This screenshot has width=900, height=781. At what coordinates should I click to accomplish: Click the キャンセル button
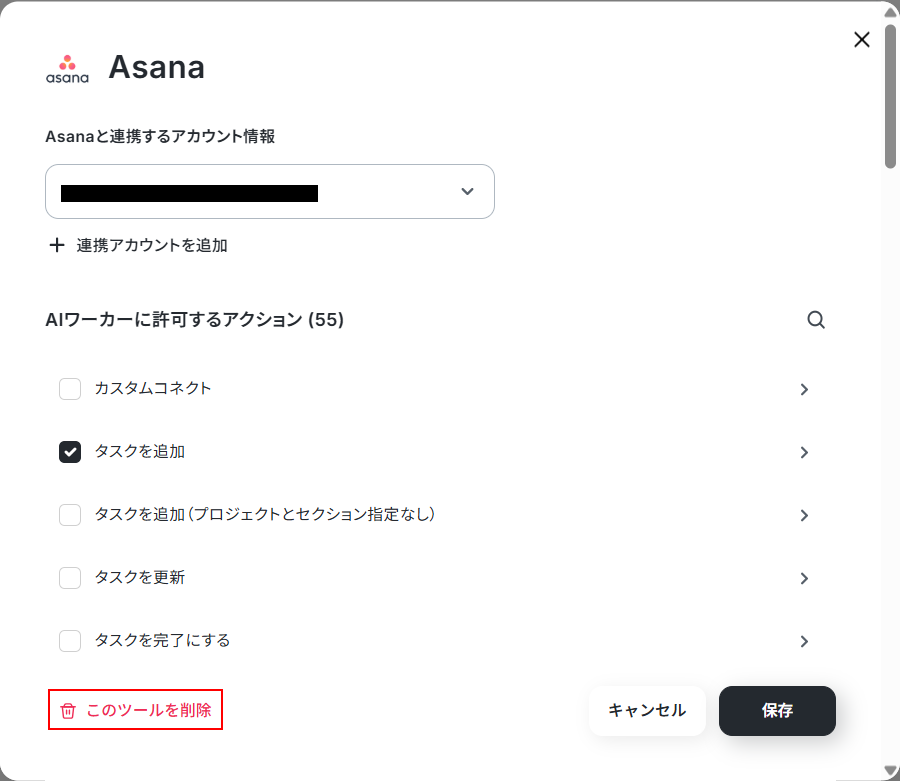tap(647, 710)
